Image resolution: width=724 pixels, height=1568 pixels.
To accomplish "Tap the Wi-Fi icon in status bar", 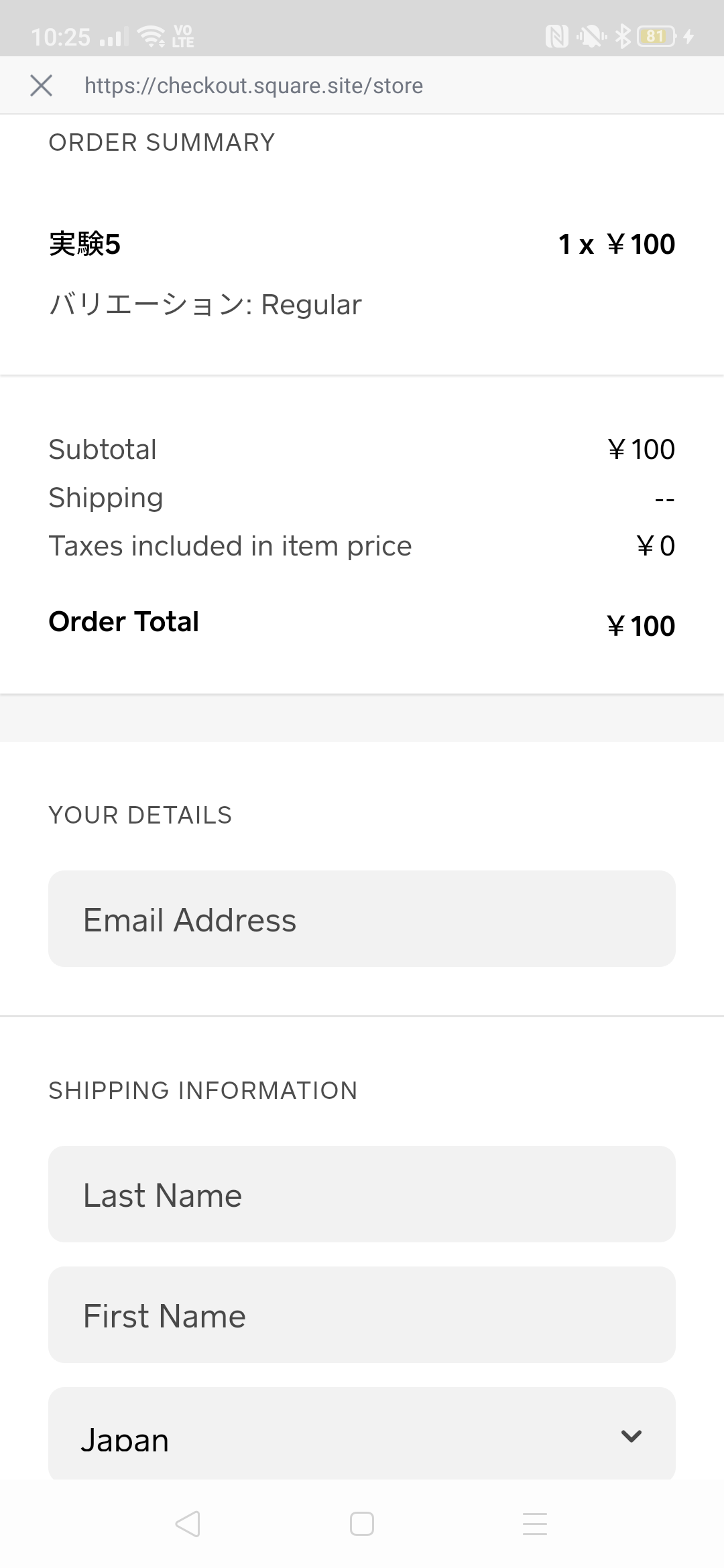I will click(x=152, y=36).
